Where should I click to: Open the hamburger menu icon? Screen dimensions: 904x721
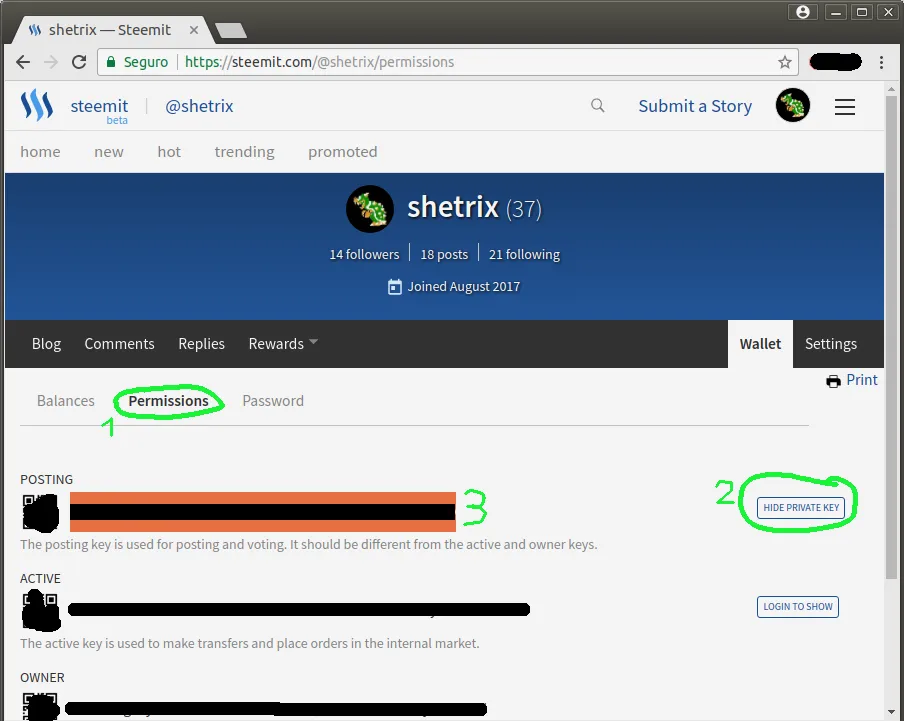pos(845,107)
